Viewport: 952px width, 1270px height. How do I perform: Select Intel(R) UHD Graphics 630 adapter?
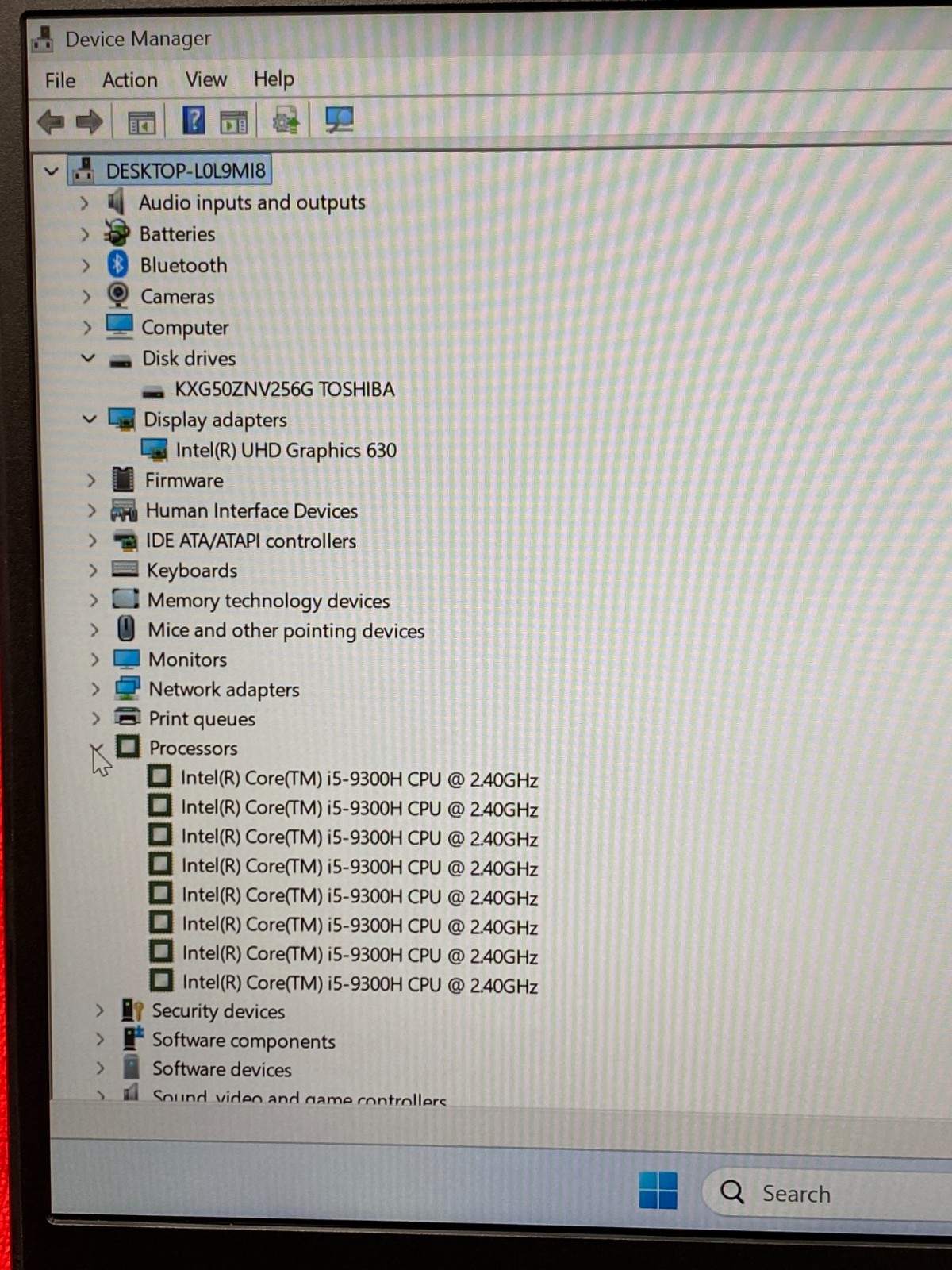tap(286, 450)
